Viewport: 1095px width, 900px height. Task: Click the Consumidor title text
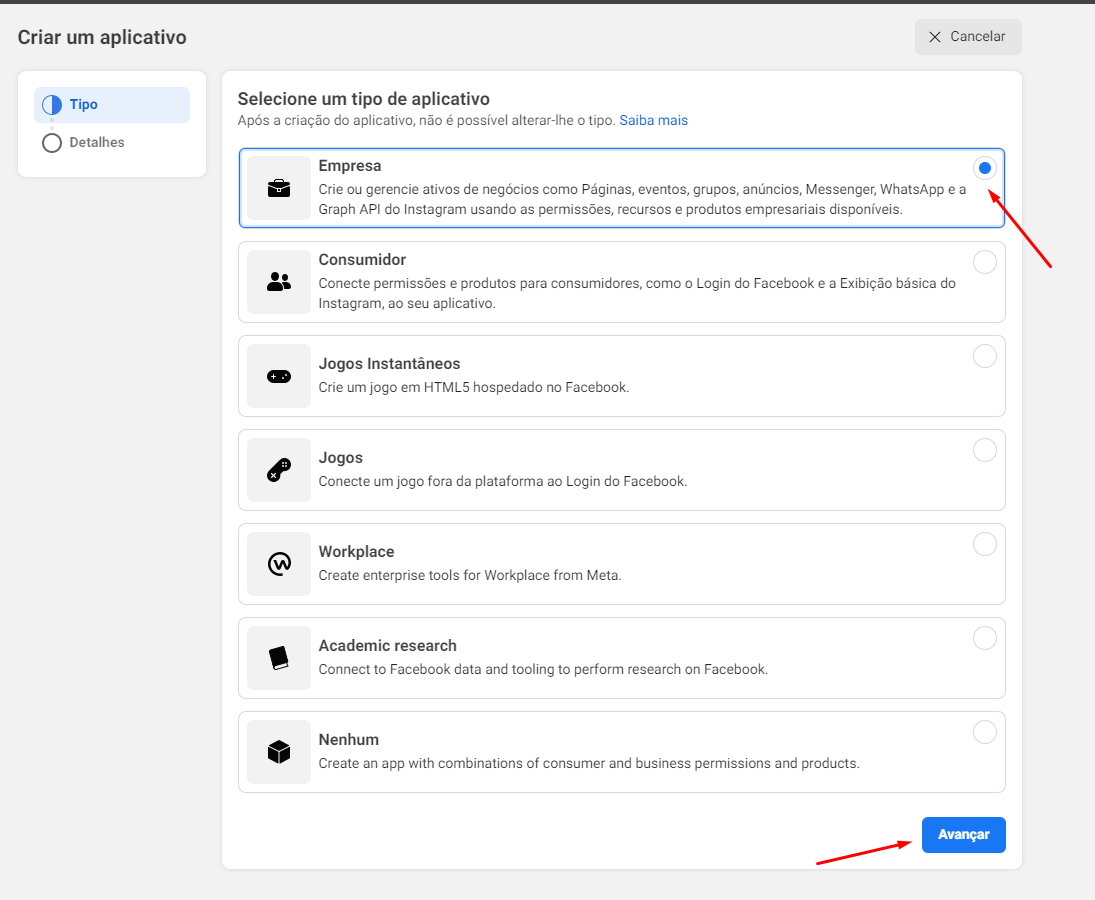click(x=362, y=260)
